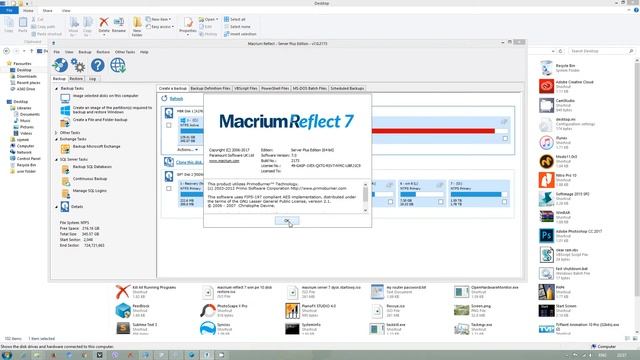
Task: Click the File and Folder backup icon
Action: (65, 122)
